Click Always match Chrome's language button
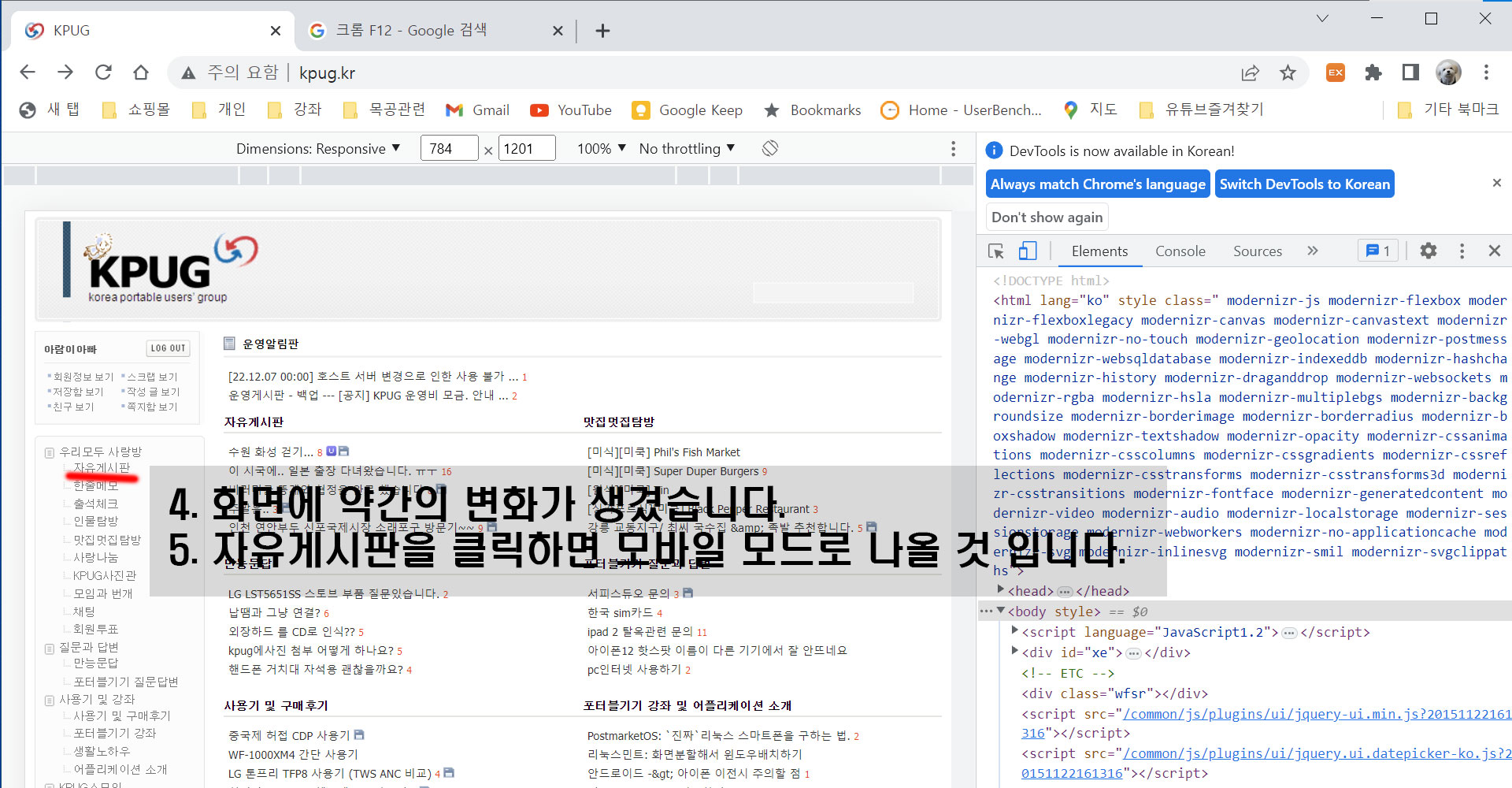This screenshot has height=788, width=1512. click(x=1098, y=184)
